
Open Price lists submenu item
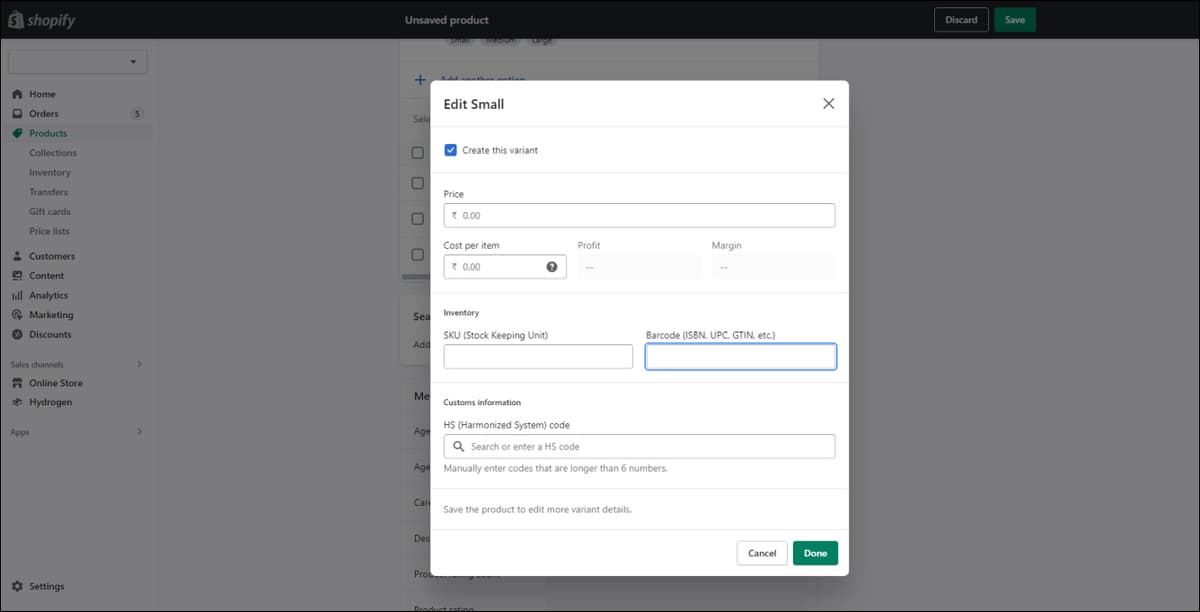click(50, 231)
